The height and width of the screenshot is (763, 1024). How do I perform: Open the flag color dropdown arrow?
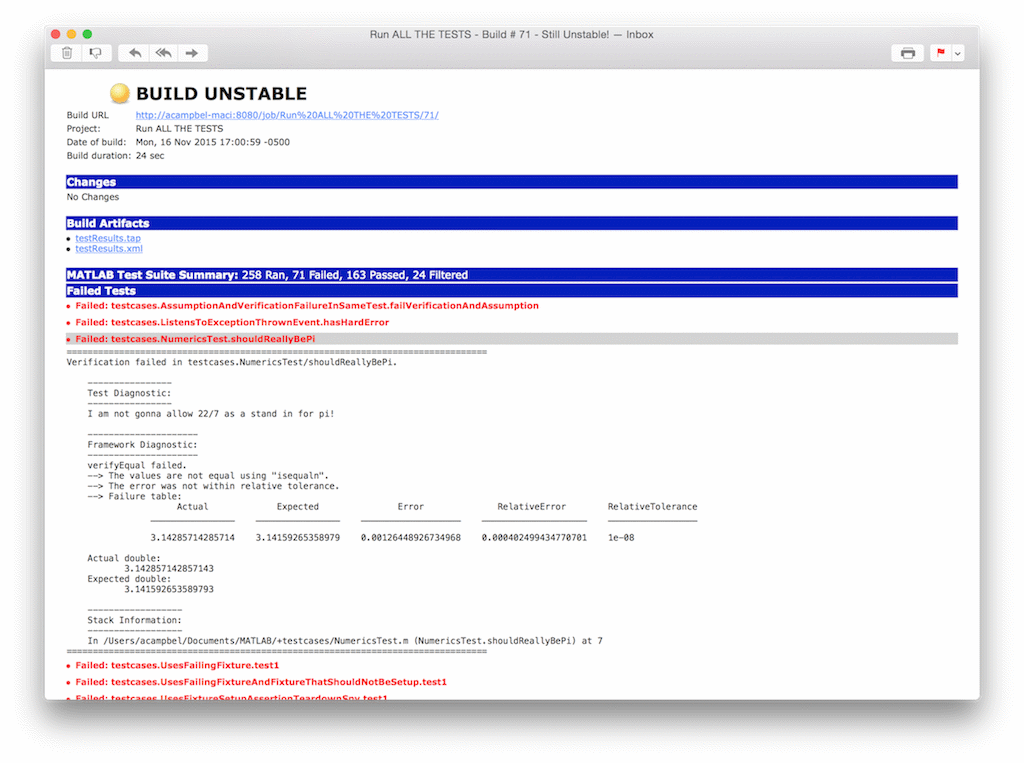(958, 53)
